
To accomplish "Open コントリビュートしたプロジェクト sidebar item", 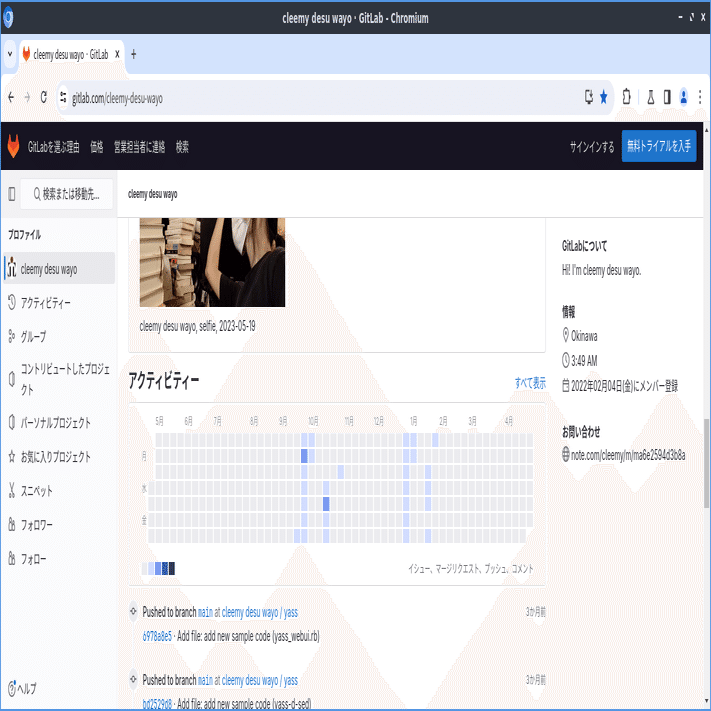I will pos(59,379).
